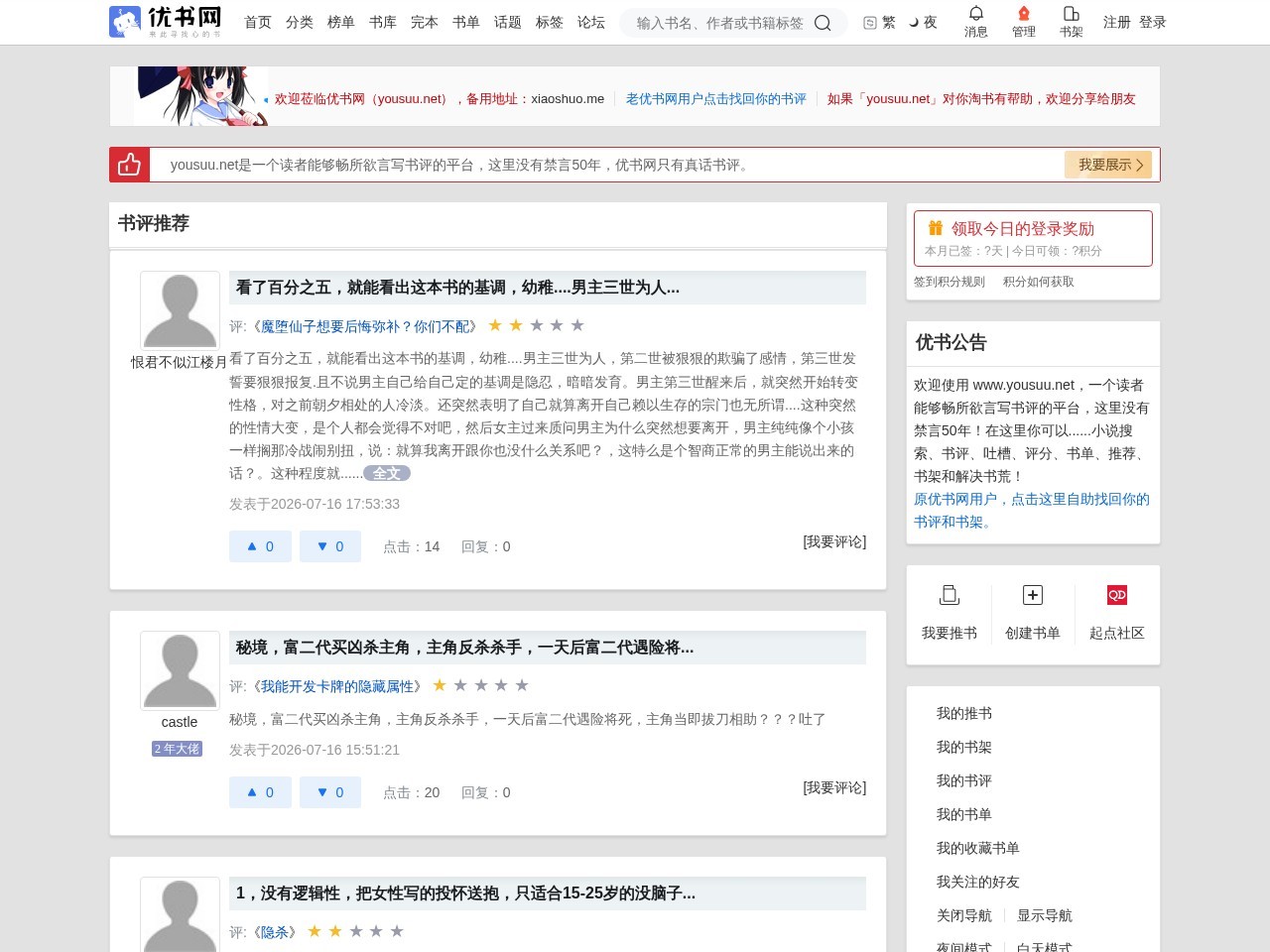This screenshot has width=1270, height=952.
Task: Click review title 1，没有逻辑性
Action: [x=465, y=892]
